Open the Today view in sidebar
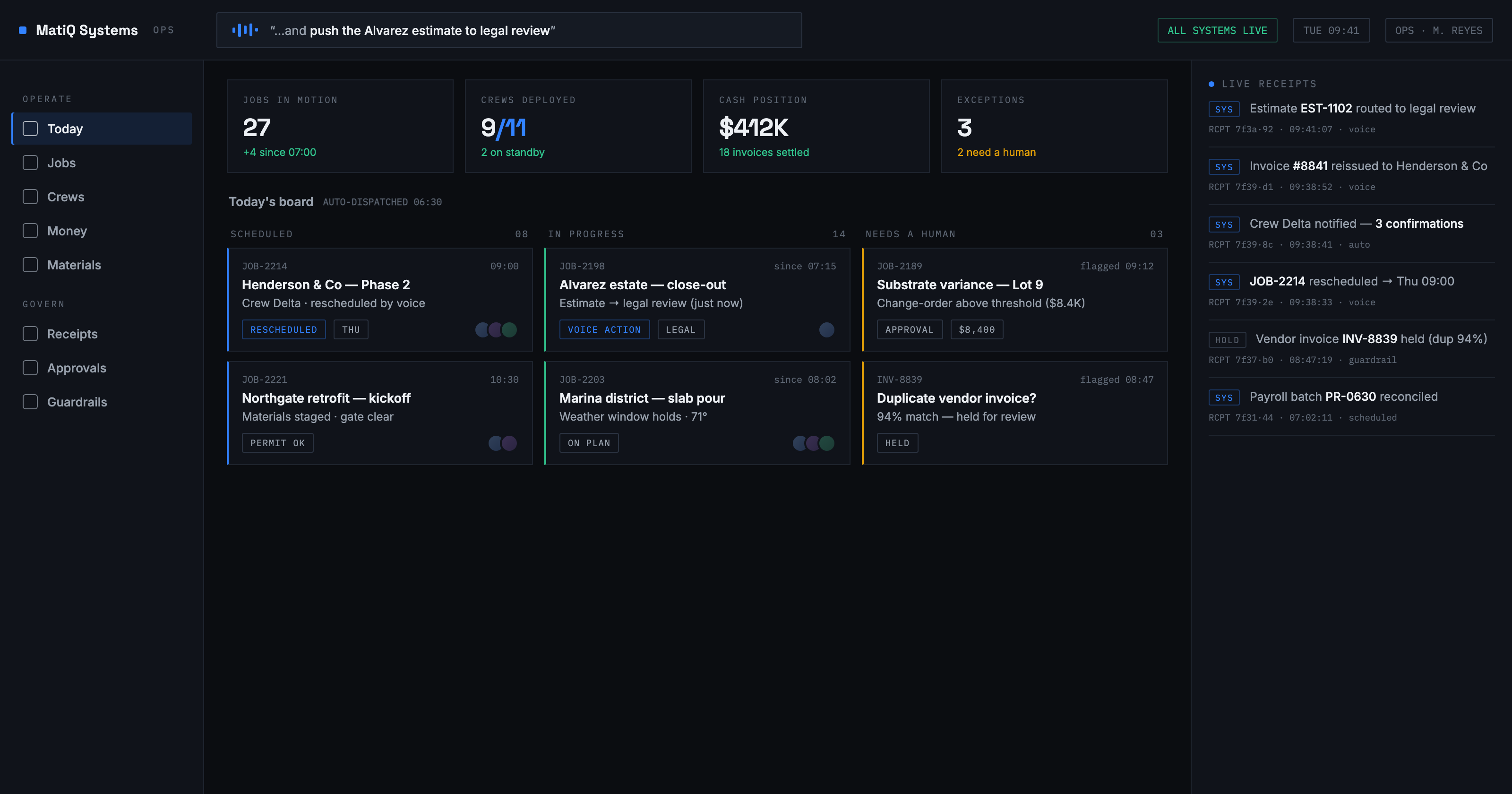This screenshot has width=1512, height=794. [x=102, y=129]
